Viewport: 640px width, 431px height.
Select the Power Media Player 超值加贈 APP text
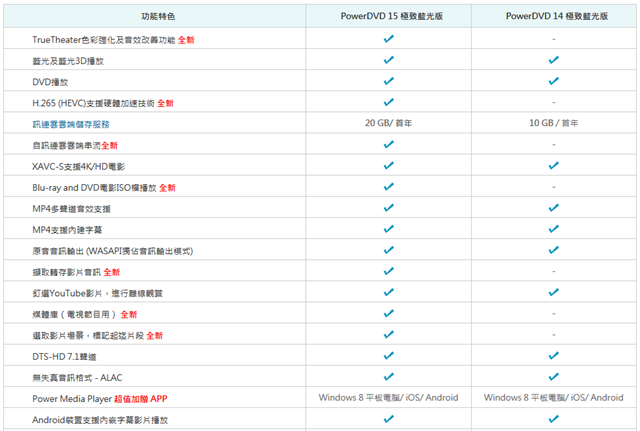100,399
